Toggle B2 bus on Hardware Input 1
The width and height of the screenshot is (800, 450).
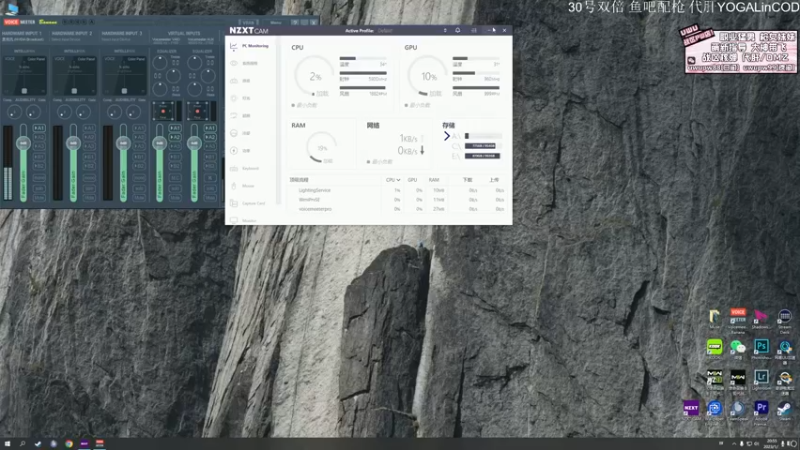39,166
